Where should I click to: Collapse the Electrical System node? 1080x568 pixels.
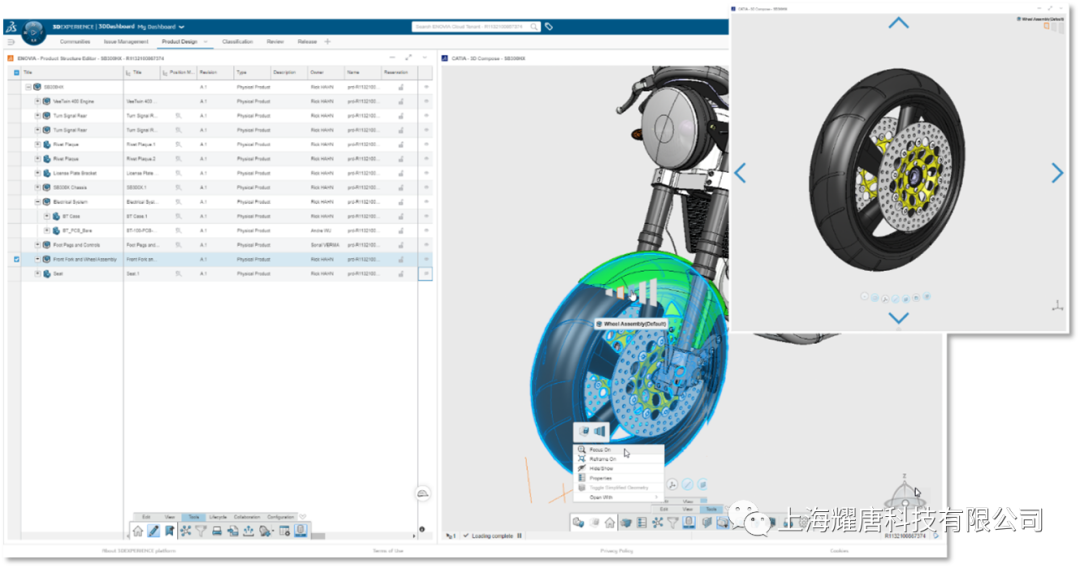tap(38, 202)
